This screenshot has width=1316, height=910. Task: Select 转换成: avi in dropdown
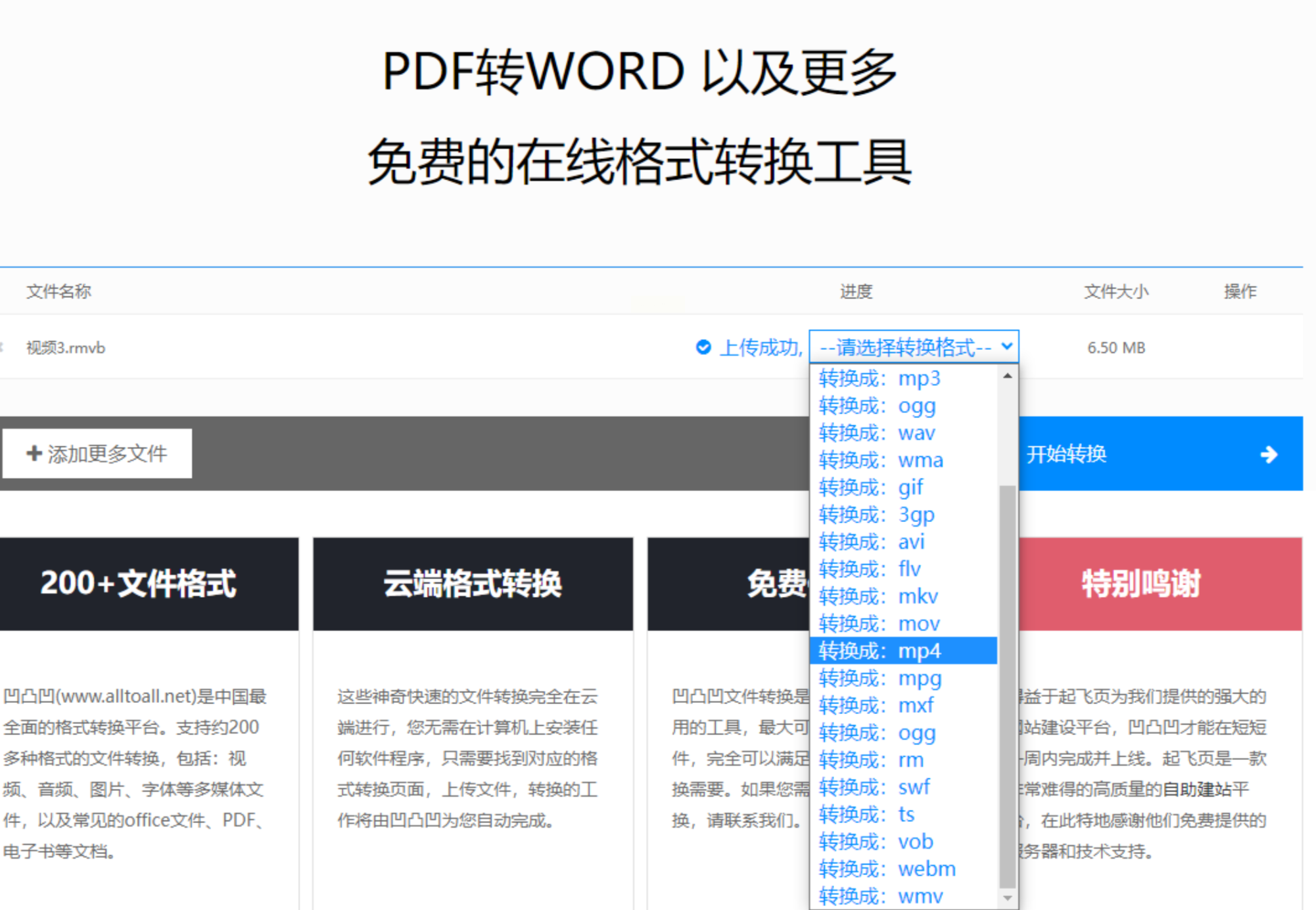[904, 542]
